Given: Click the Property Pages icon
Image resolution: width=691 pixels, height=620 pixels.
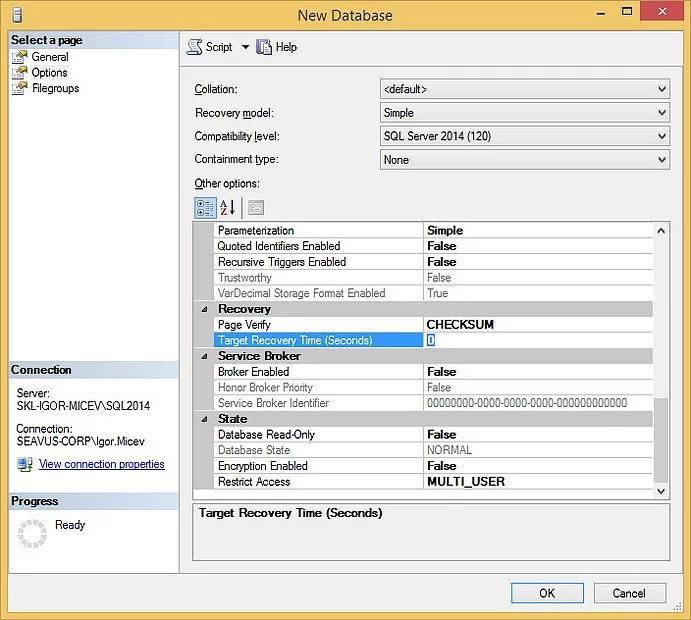Looking at the screenshot, I should click(x=255, y=208).
